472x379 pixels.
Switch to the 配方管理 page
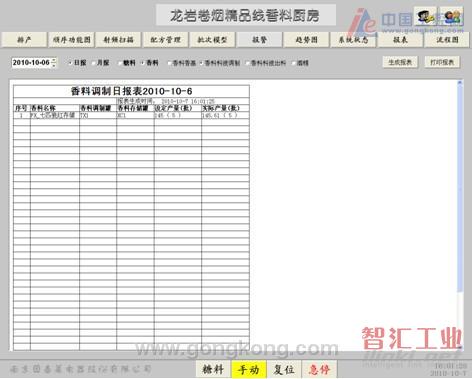coord(165,40)
